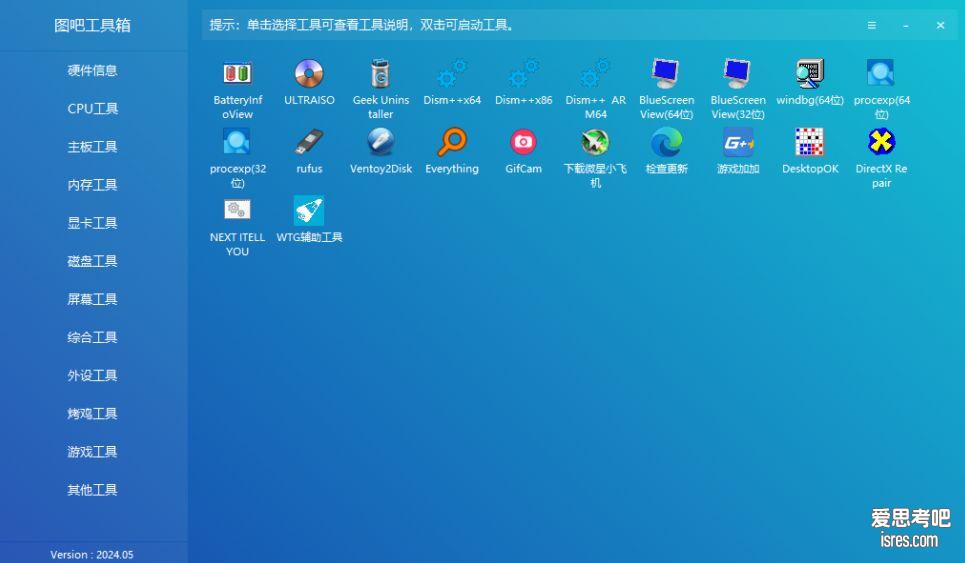Select the Ventoy2Disk icon
This screenshot has width=965, height=563.
pyautogui.click(x=380, y=142)
